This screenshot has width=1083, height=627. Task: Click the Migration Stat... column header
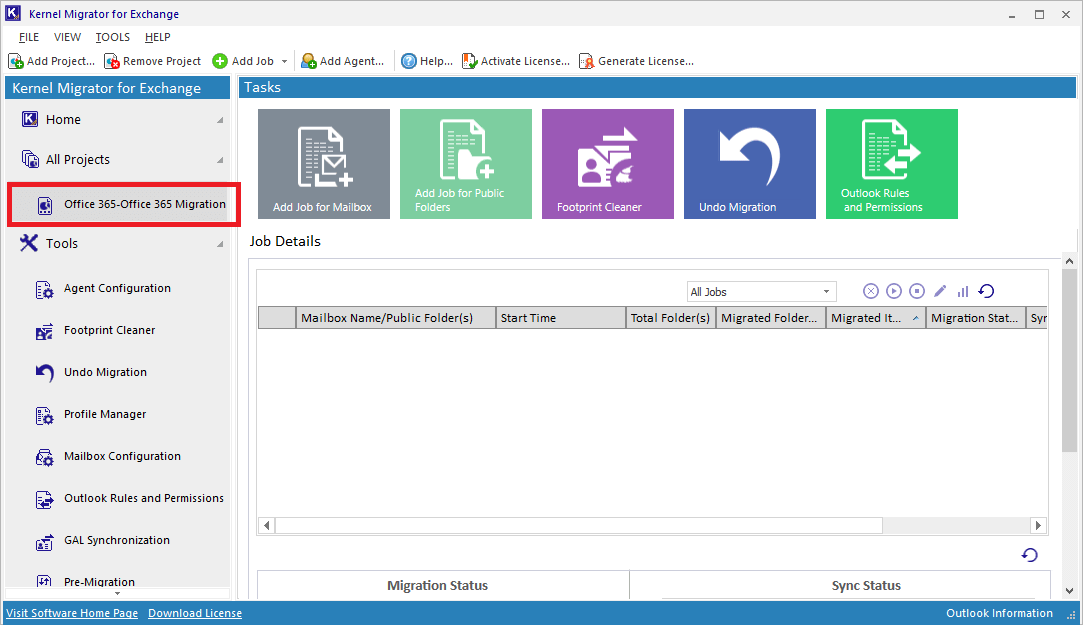coord(975,318)
